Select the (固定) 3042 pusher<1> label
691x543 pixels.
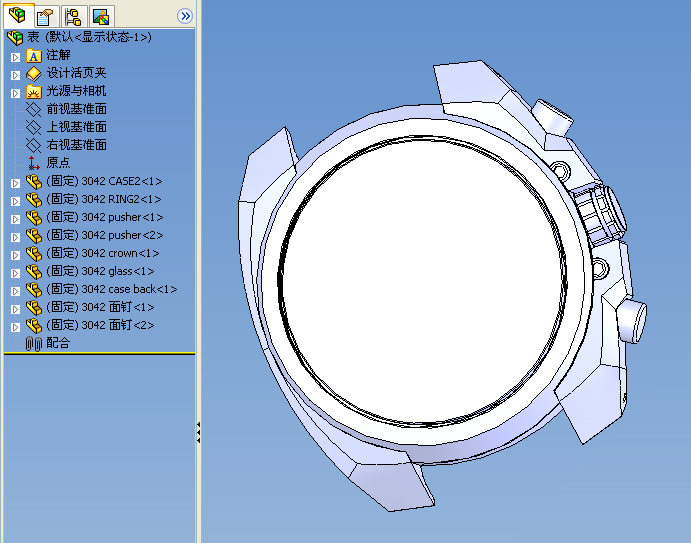coord(105,217)
